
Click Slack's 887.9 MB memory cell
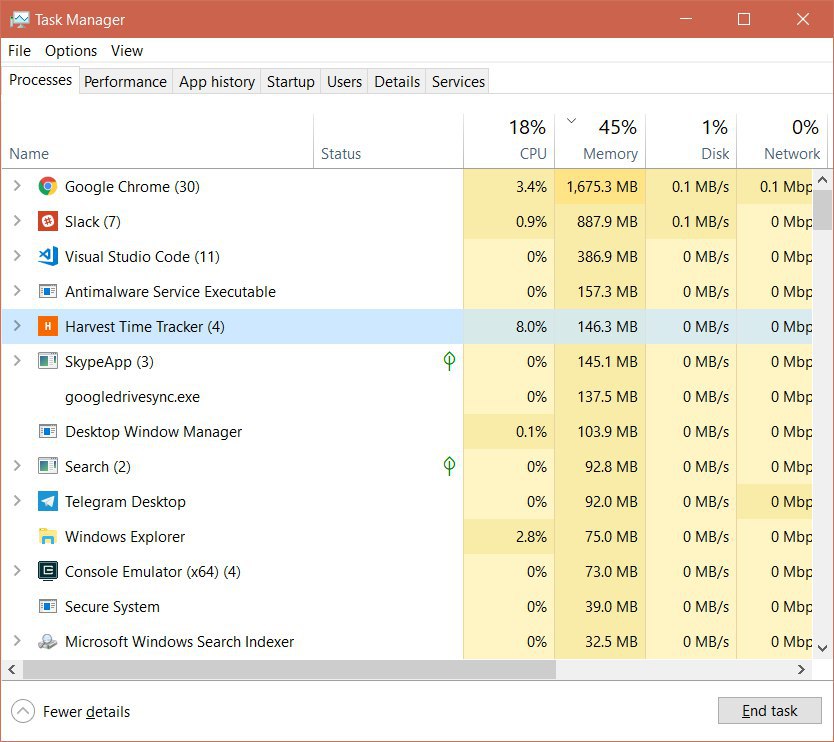600,221
